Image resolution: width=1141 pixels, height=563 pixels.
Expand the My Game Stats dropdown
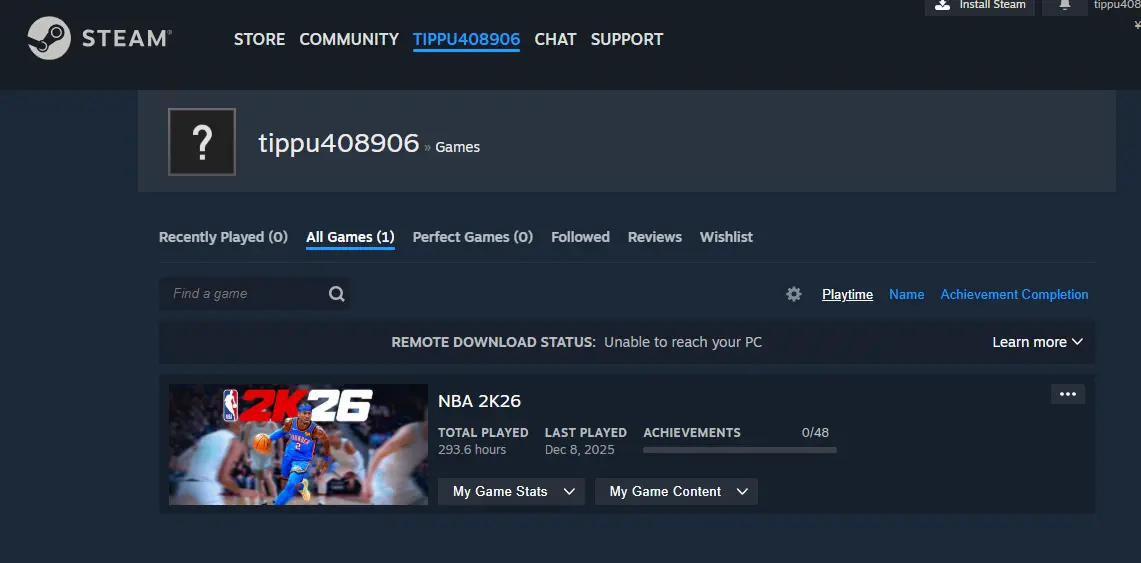pos(512,492)
